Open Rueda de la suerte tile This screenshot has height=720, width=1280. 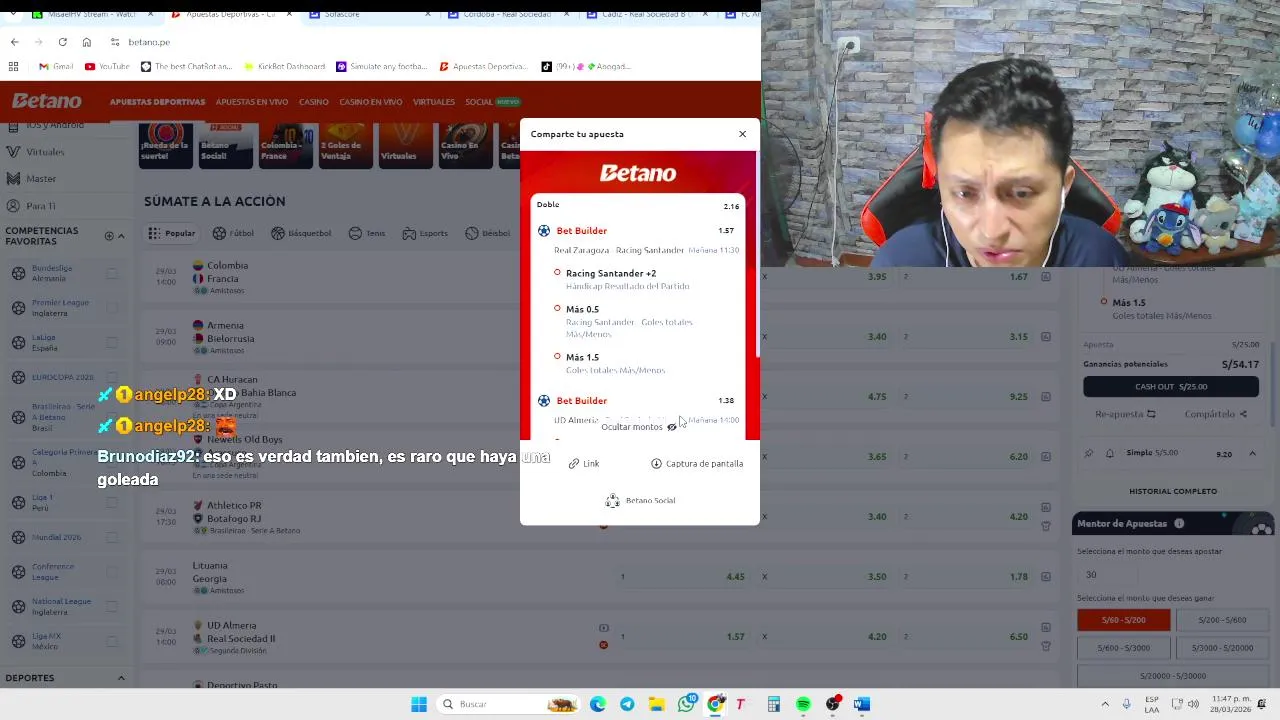coord(166,145)
